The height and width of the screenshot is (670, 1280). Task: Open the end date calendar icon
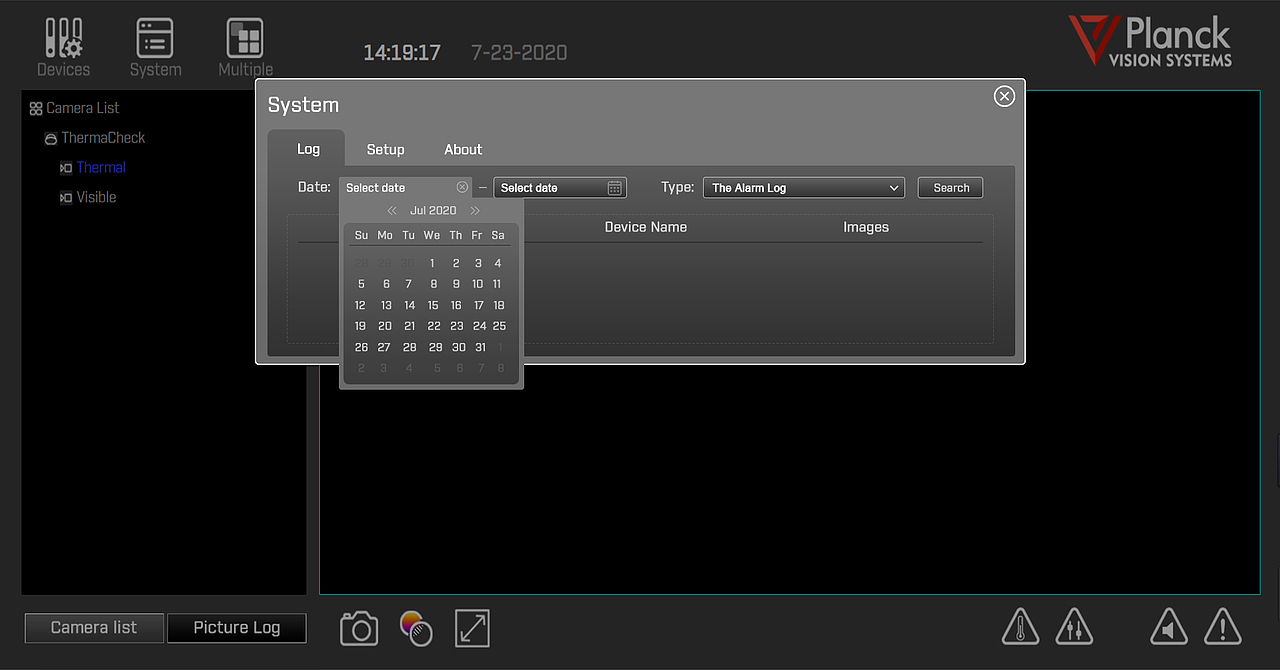click(x=616, y=188)
